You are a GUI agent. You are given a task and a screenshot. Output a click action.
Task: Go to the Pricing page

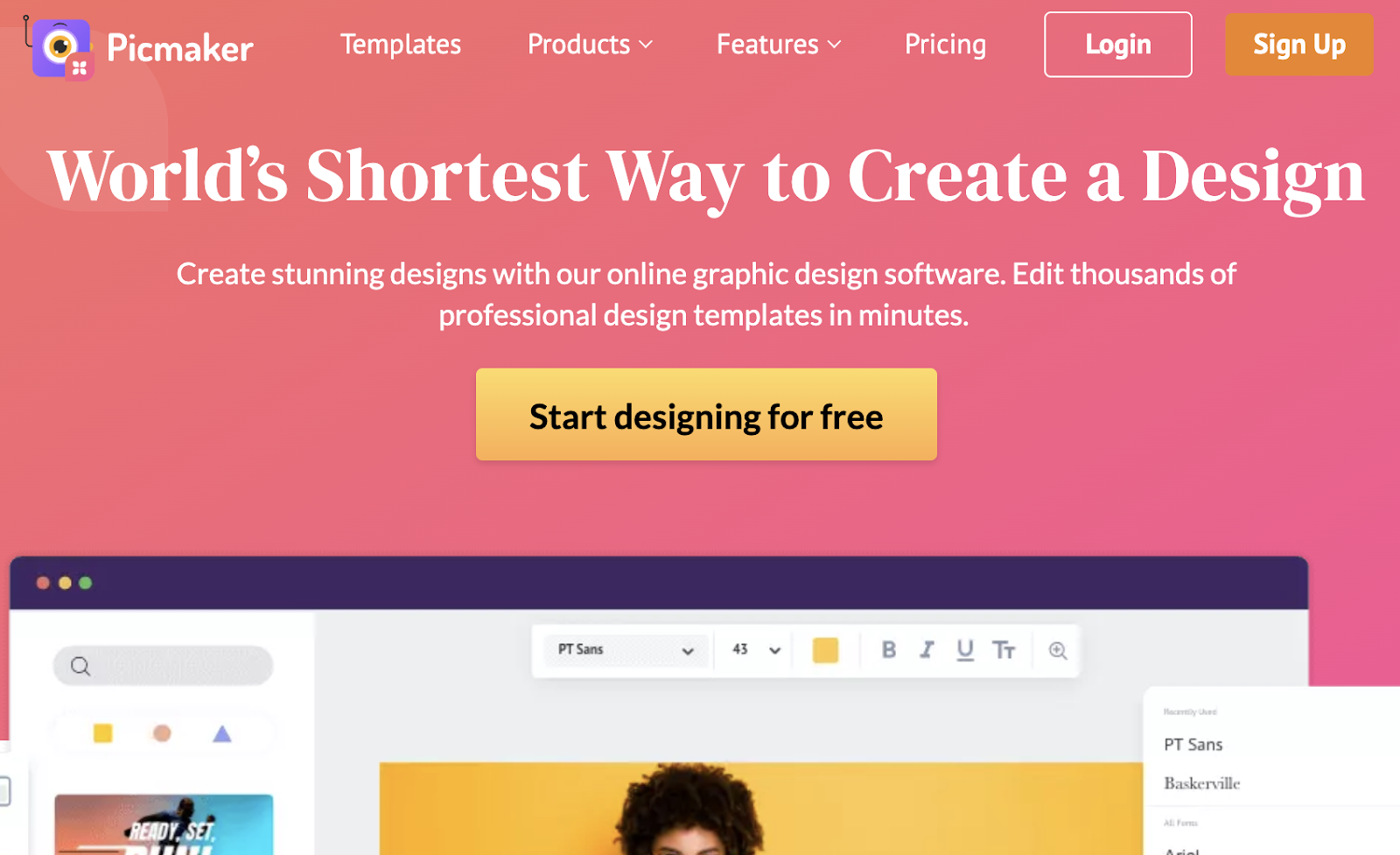click(945, 45)
